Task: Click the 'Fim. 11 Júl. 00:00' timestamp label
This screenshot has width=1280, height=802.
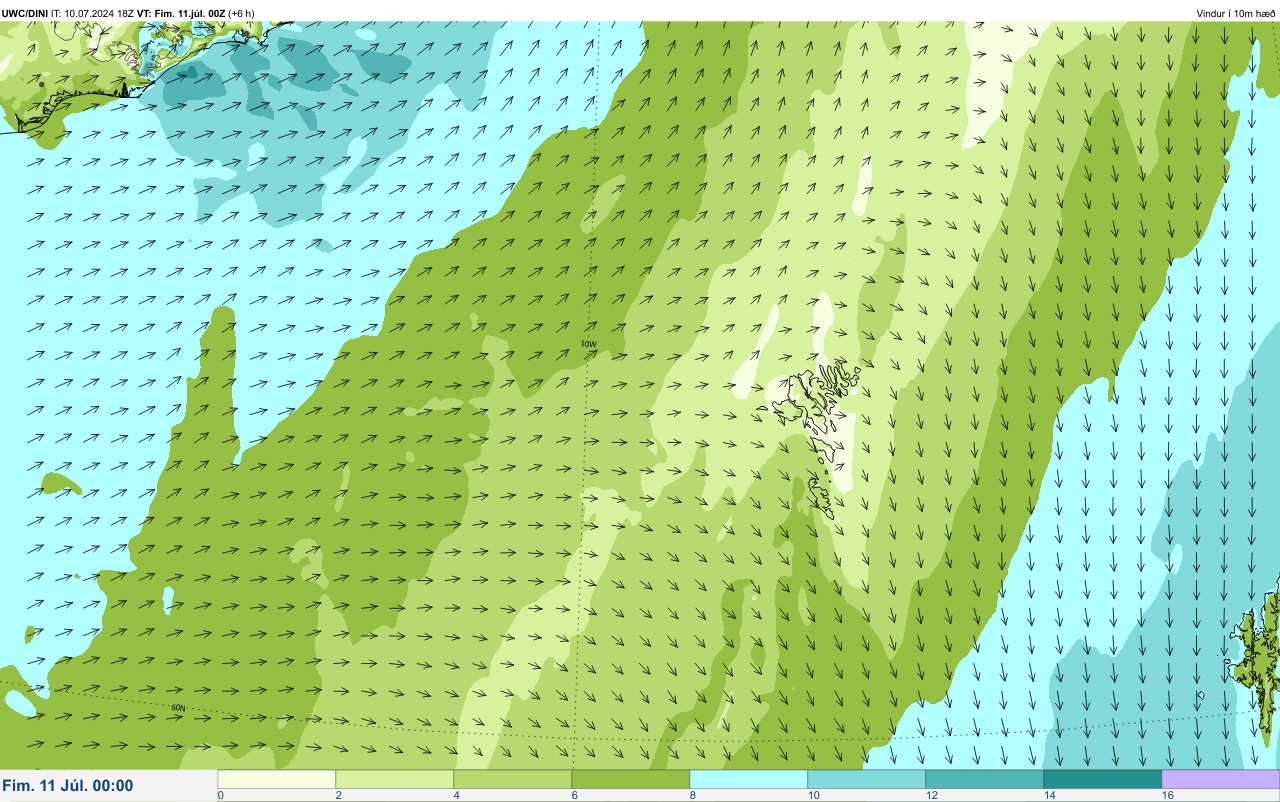Action: [x=68, y=786]
